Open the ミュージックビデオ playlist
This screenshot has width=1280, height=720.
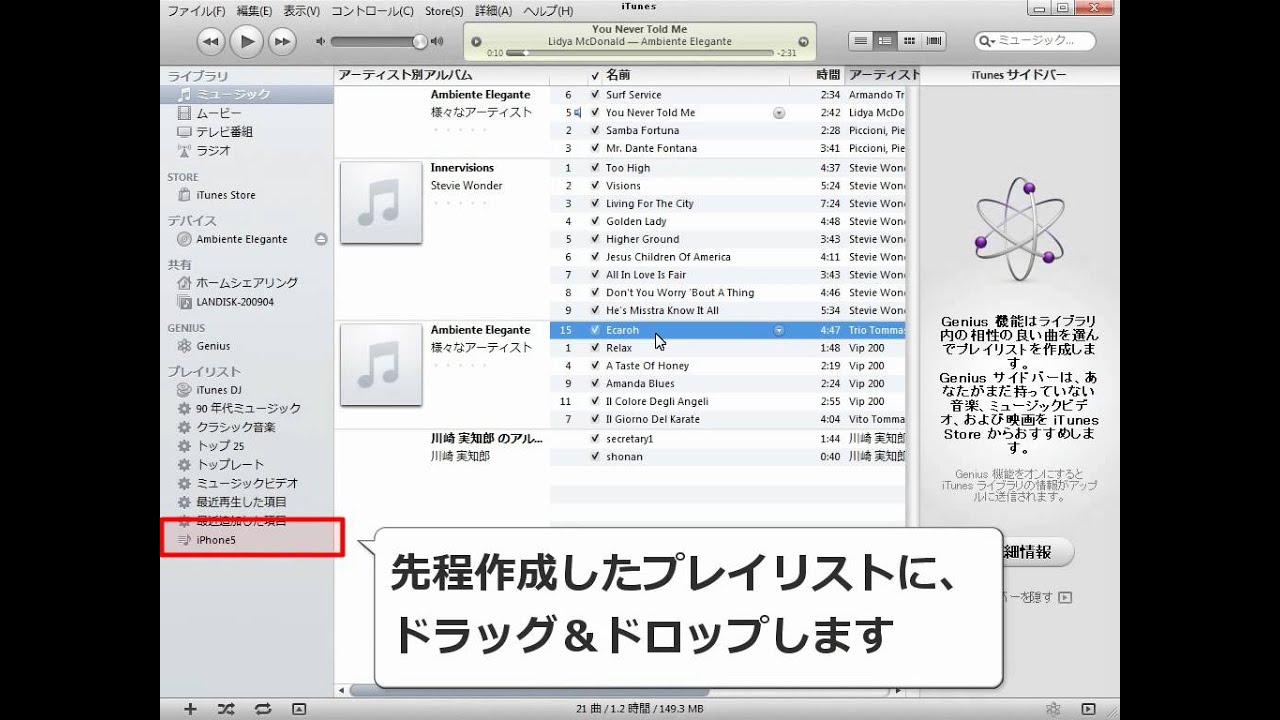[247, 483]
